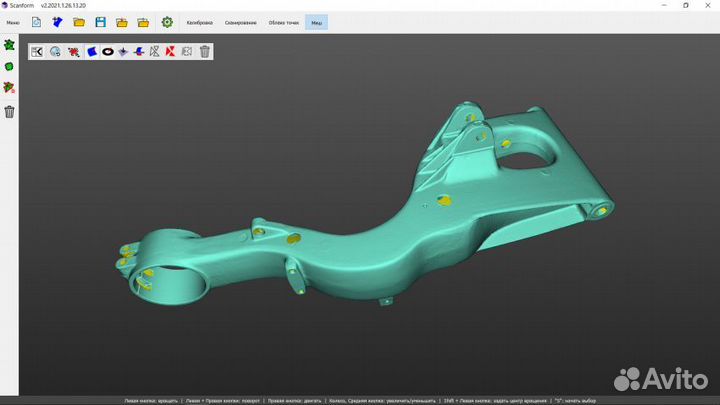Click the blue floppy disk save icon
Viewport: 720px width, 405px height.
pos(100,22)
